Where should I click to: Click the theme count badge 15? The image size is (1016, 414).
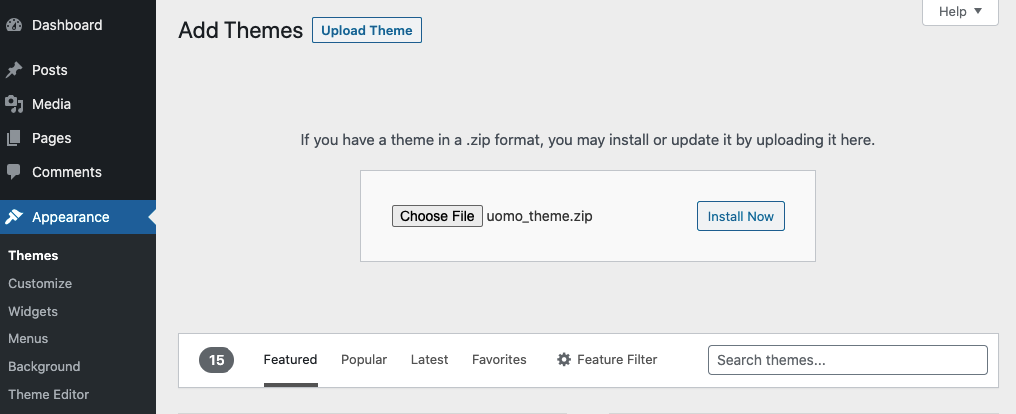216,360
